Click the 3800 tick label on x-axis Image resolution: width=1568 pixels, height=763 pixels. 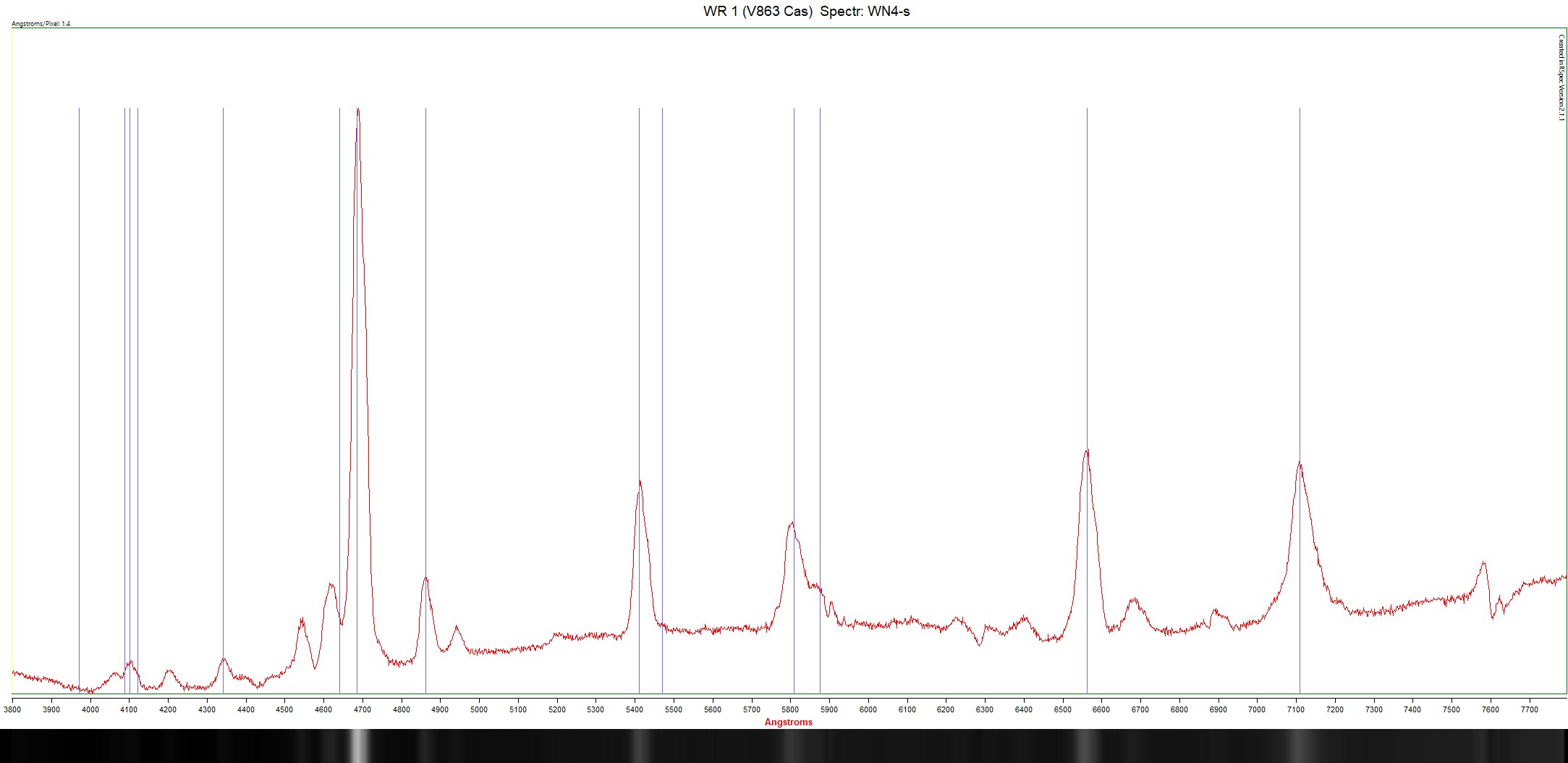tap(12, 709)
